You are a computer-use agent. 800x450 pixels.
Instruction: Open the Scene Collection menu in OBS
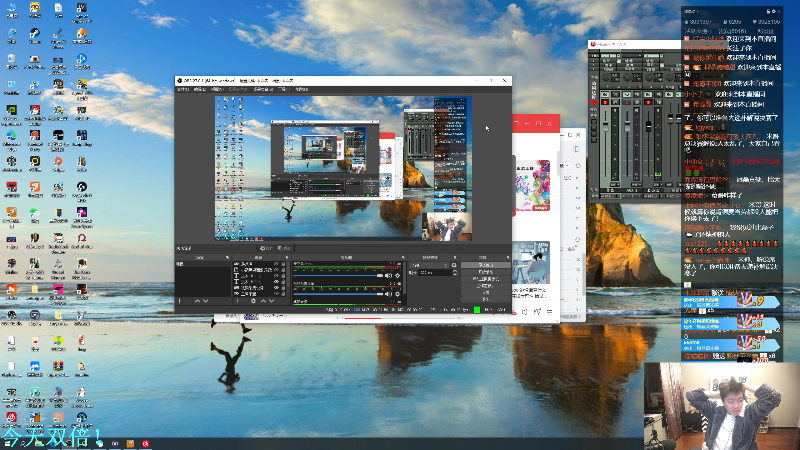pyautogui.click(x=263, y=89)
